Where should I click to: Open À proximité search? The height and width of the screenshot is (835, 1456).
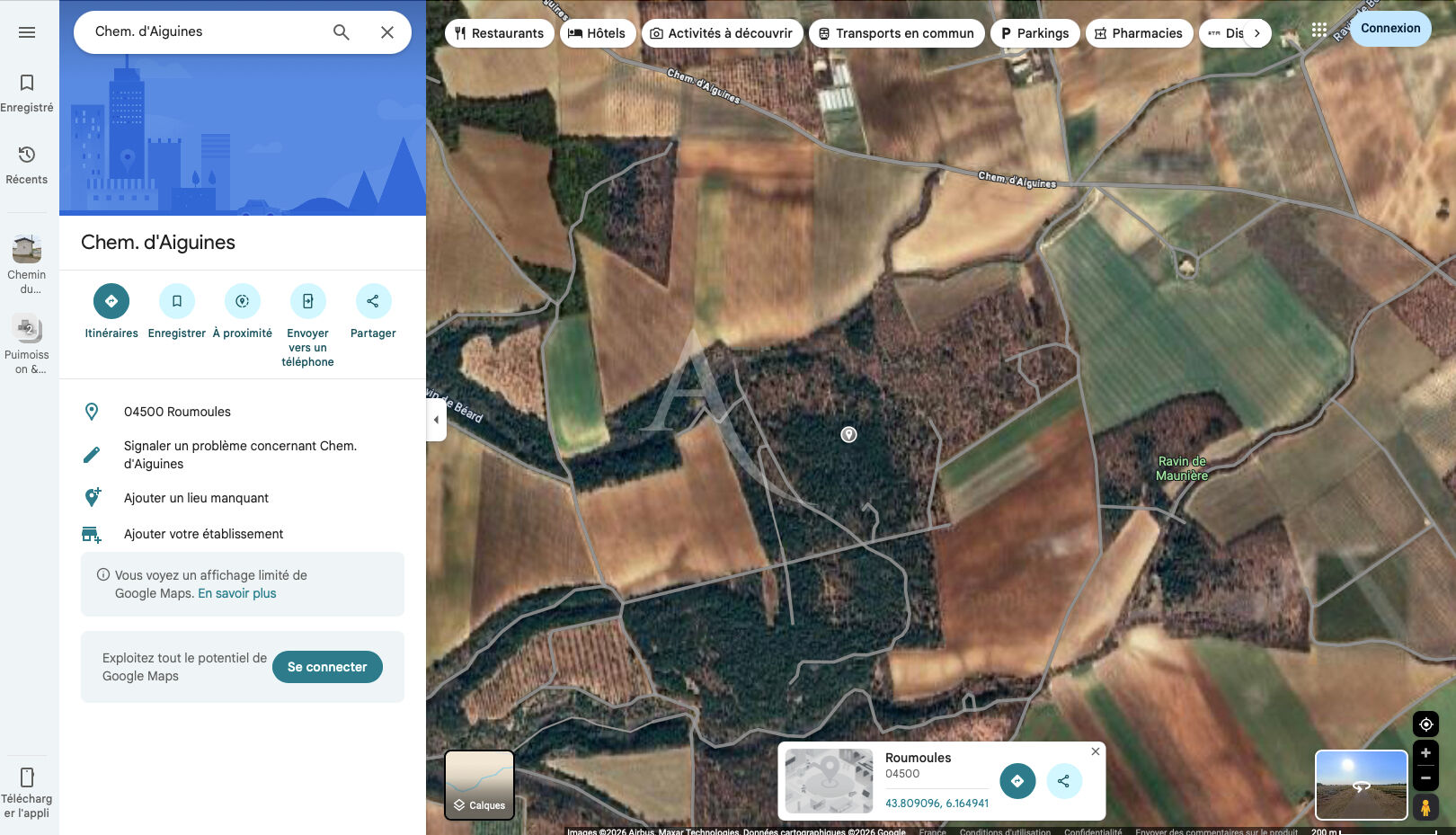coord(242,301)
